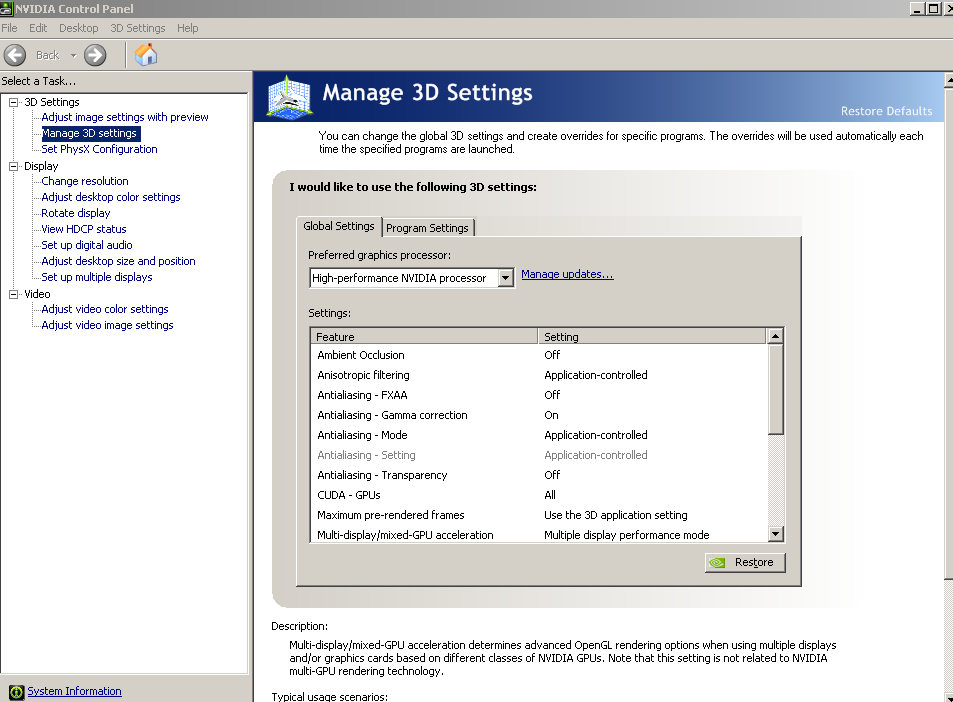Open Adjust video image settings
The width and height of the screenshot is (953, 702).
click(107, 325)
